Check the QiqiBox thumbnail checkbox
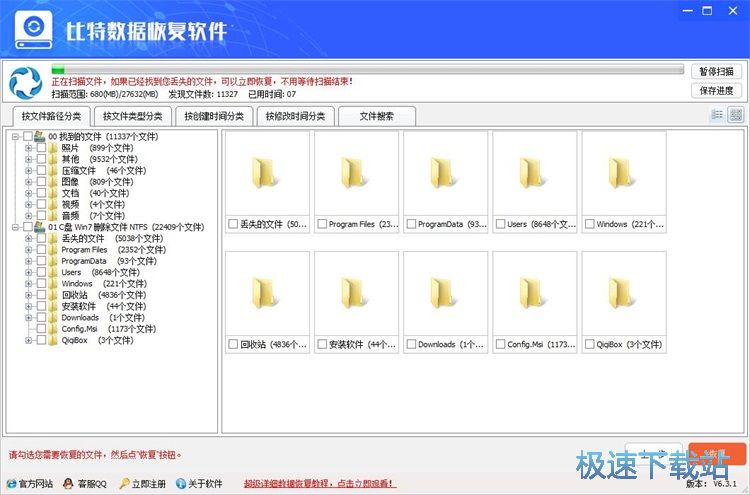The image size is (750, 495). pyautogui.click(x=590, y=344)
